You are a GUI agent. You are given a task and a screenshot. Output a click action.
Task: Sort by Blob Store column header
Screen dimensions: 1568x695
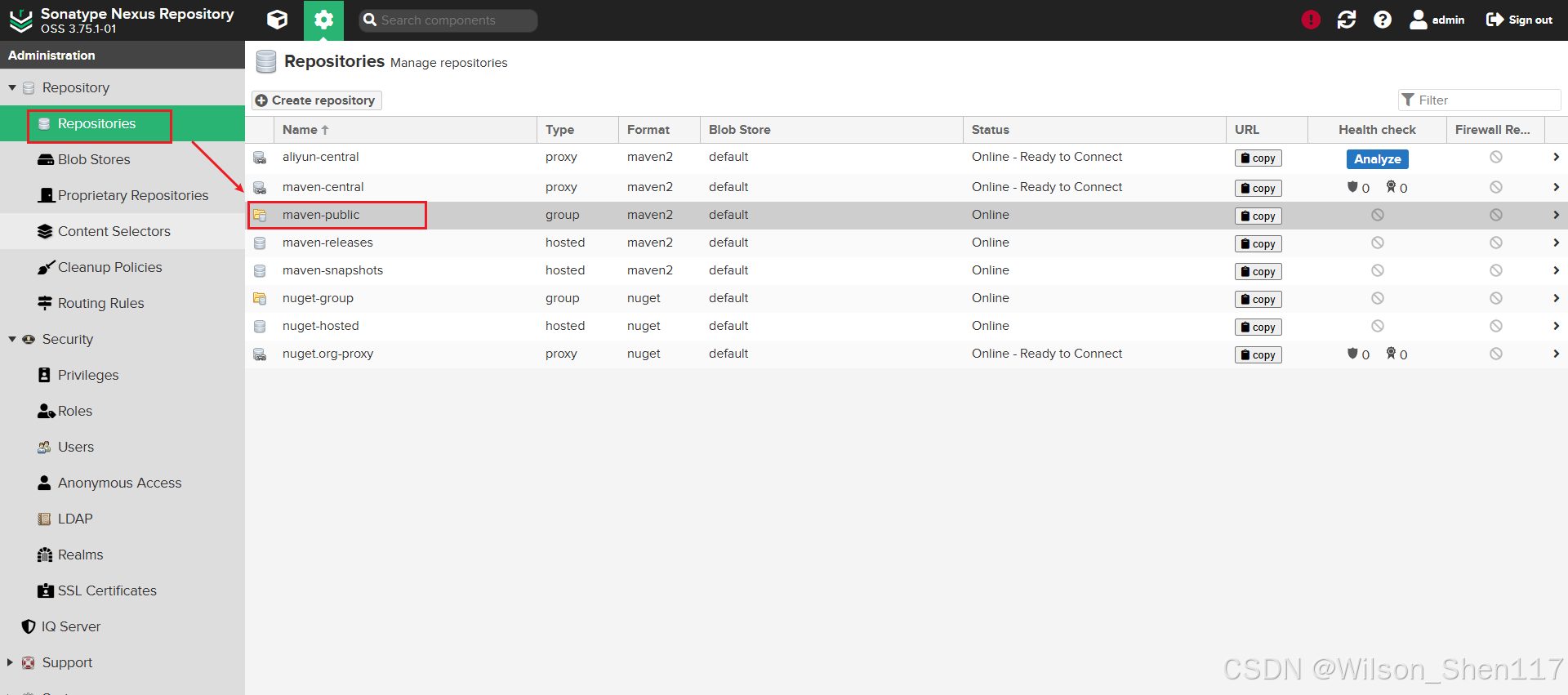[831, 130]
